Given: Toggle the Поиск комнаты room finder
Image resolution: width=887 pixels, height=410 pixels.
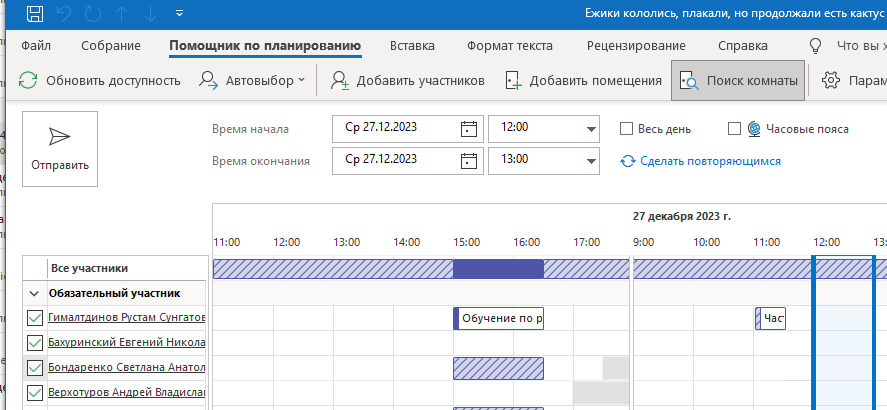Looking at the screenshot, I should (x=738, y=80).
